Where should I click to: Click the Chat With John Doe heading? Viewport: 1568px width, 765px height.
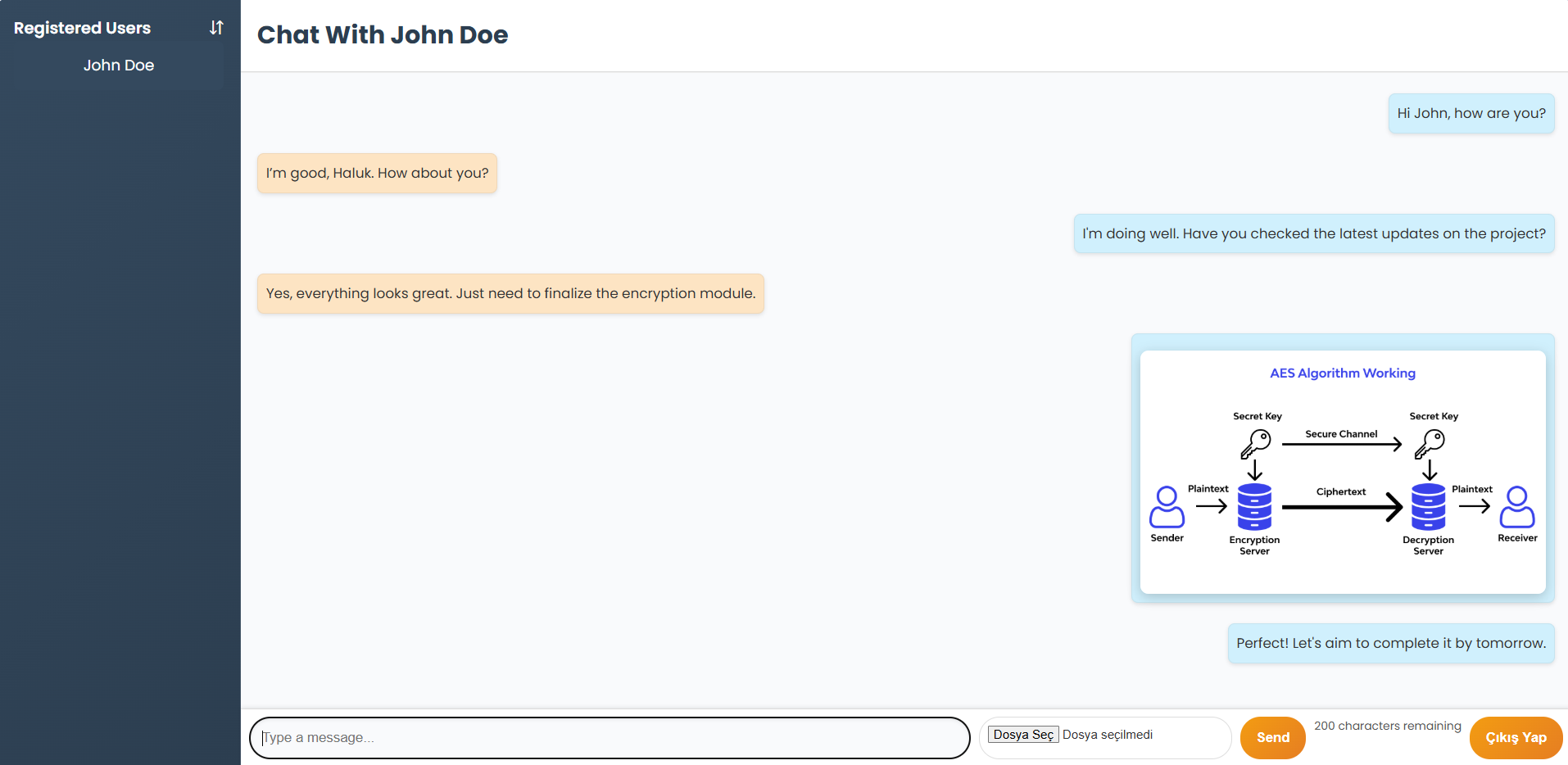[x=383, y=34]
